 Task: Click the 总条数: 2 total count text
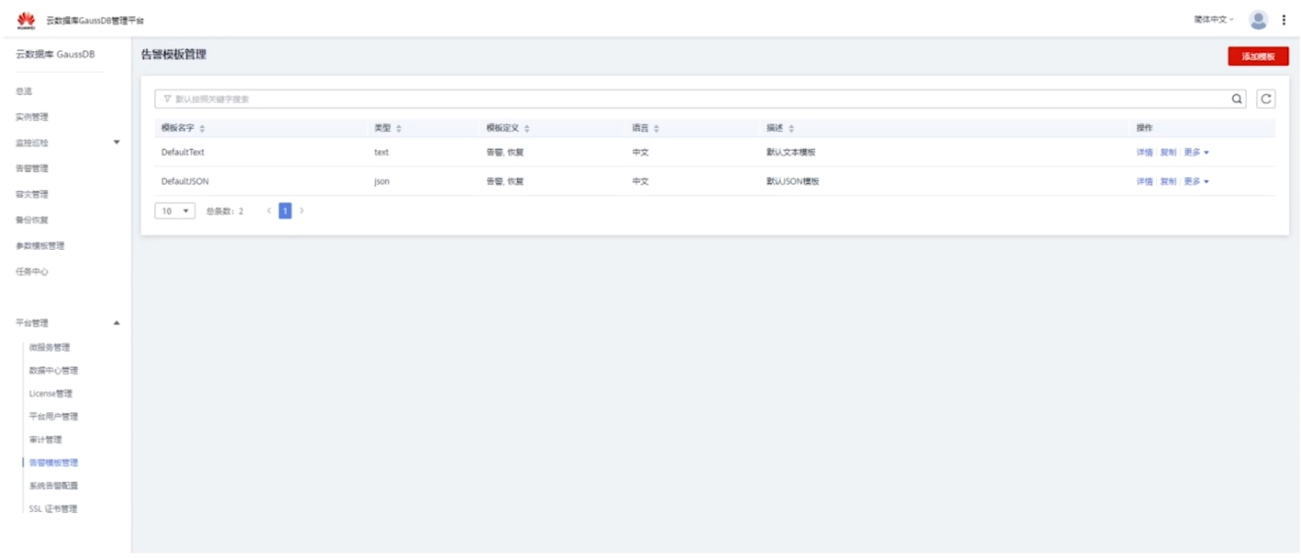pos(225,211)
